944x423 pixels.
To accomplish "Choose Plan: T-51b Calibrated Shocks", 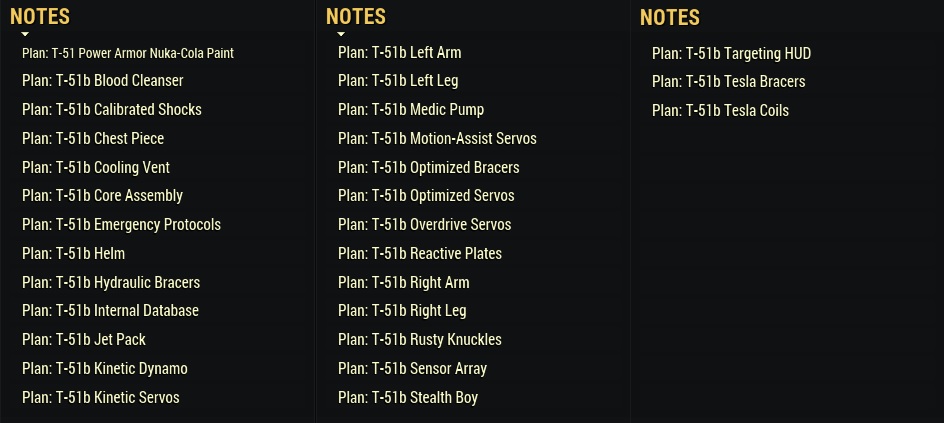I will 111,110.
